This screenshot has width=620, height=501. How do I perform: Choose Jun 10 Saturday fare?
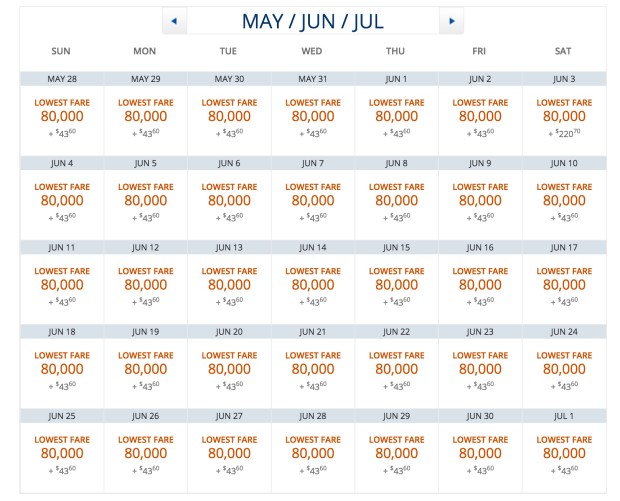(563, 200)
